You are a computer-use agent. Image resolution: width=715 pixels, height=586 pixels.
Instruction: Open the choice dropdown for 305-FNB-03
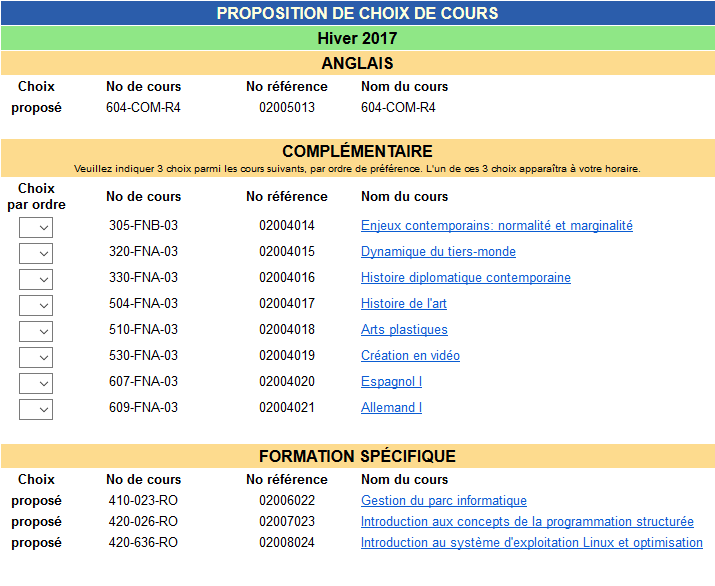pyautogui.click(x=36, y=227)
